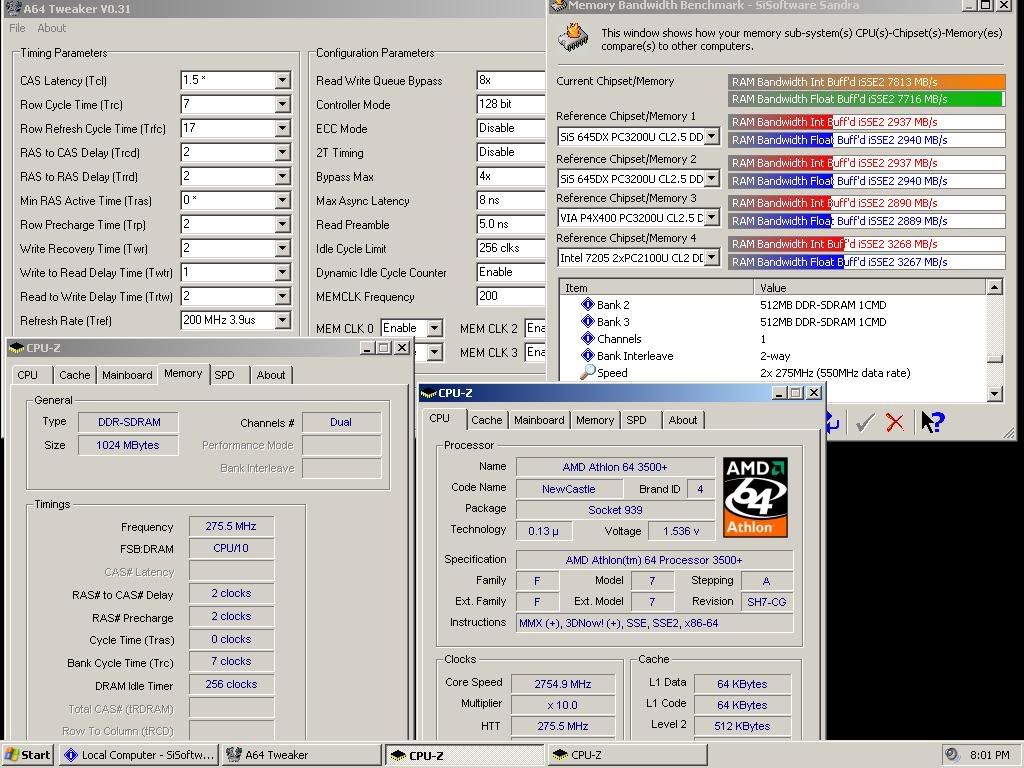Click the checkmark OK icon in Sandra

point(865,423)
